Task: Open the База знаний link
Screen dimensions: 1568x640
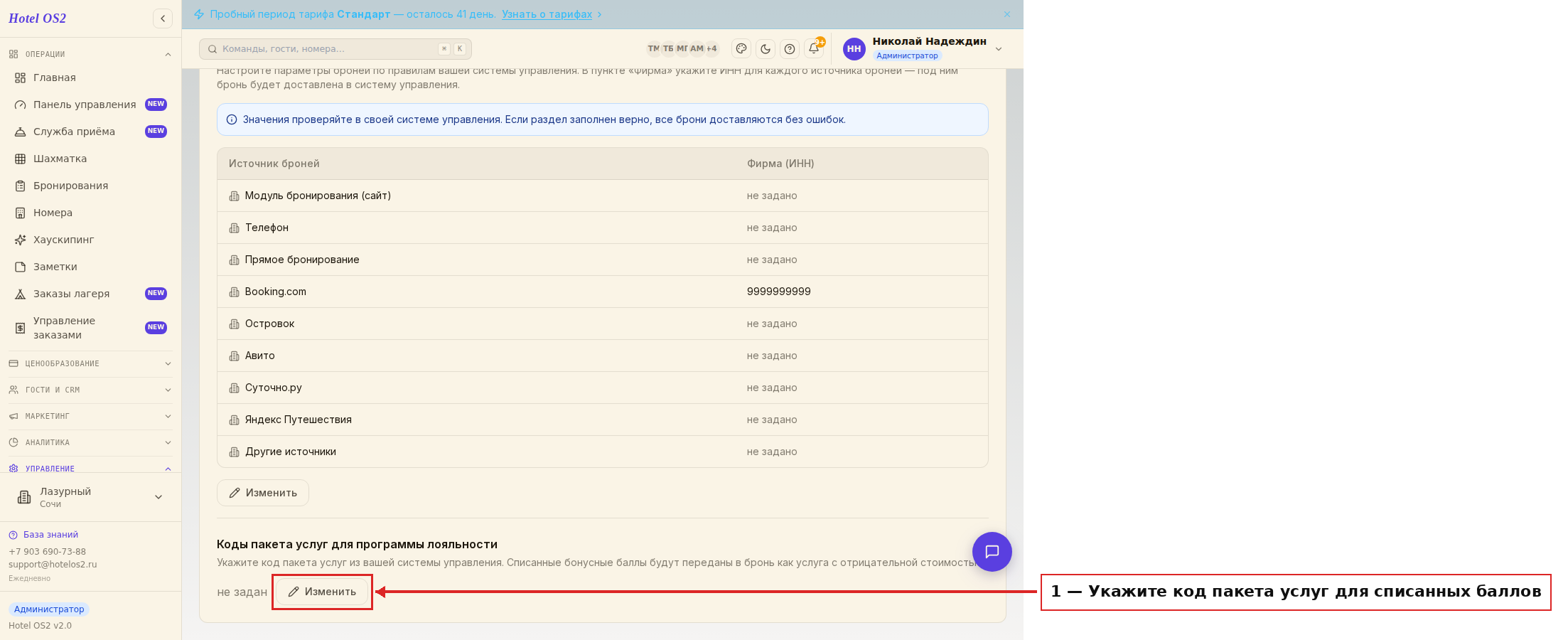Action: [x=50, y=535]
